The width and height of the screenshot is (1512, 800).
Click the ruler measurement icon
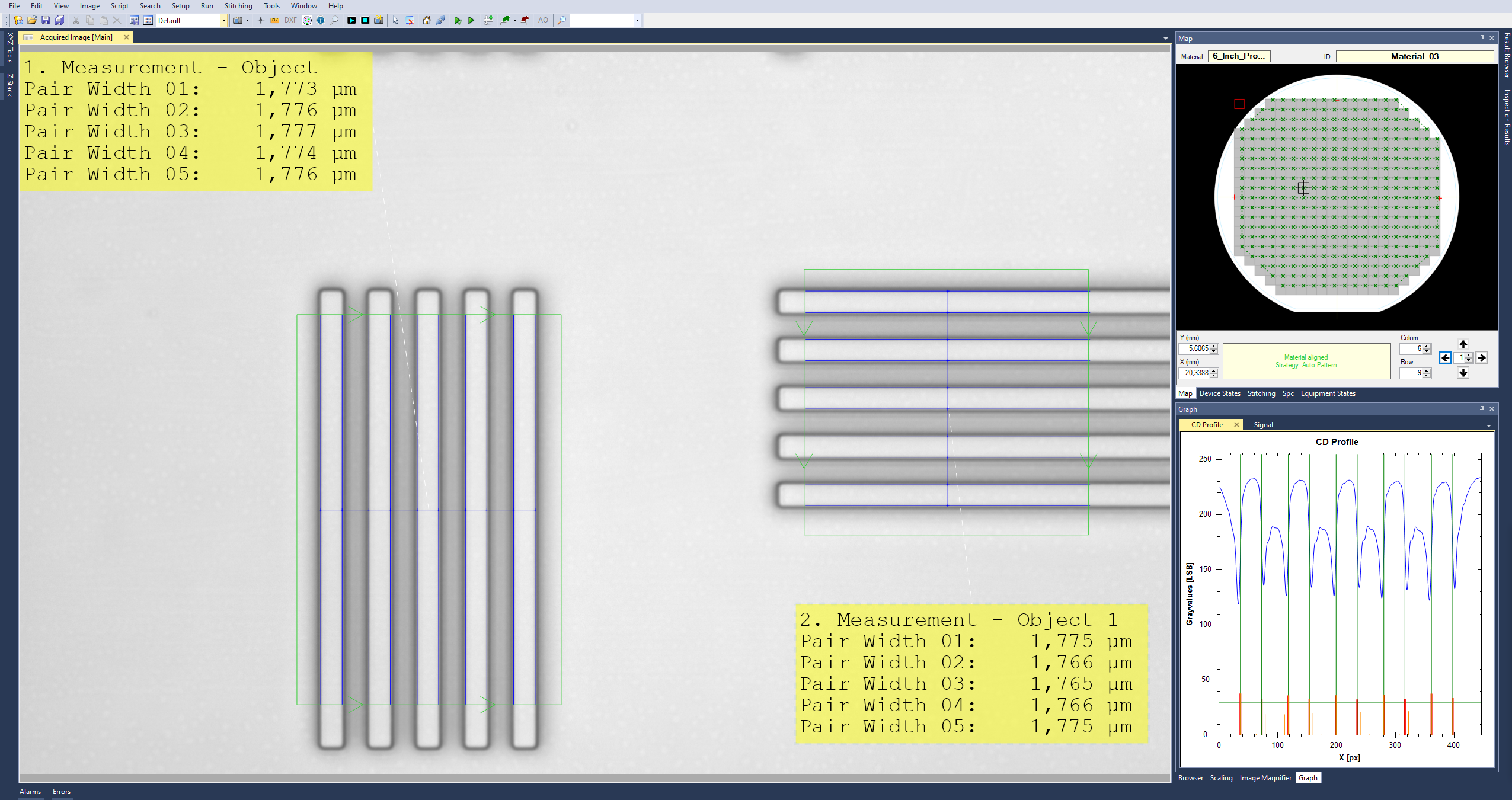(x=274, y=20)
